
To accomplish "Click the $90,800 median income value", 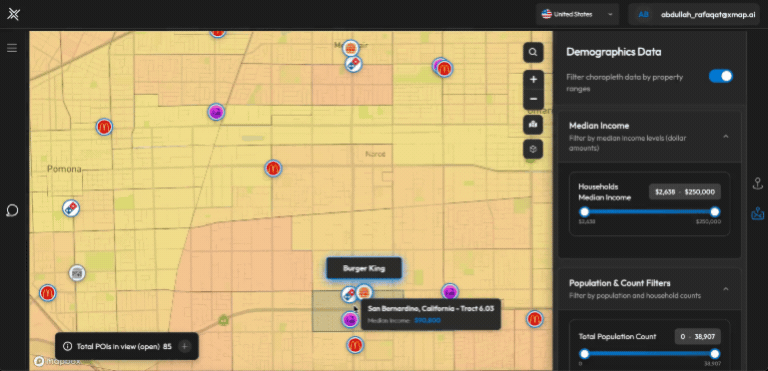I will pos(427,321).
